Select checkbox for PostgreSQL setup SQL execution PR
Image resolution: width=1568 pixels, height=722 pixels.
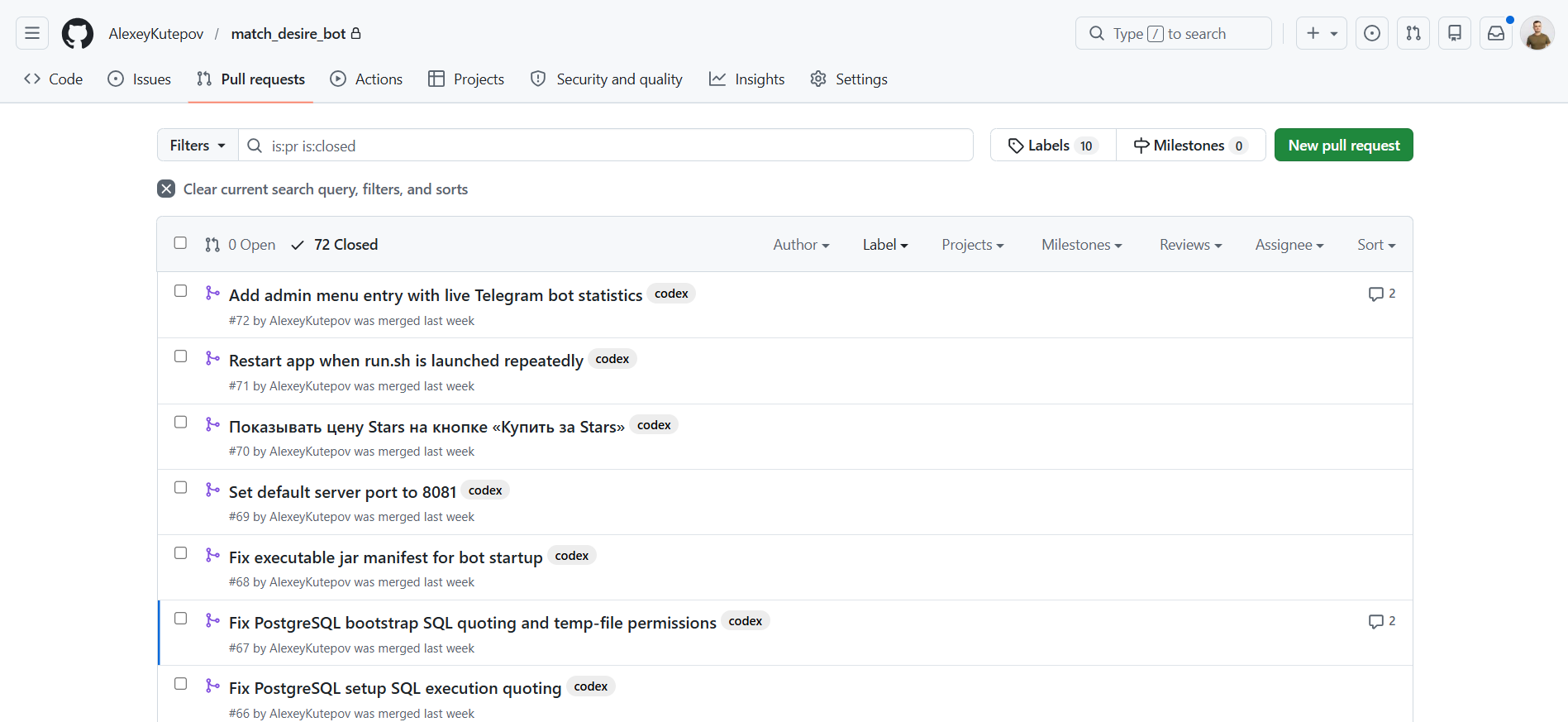pyautogui.click(x=180, y=684)
